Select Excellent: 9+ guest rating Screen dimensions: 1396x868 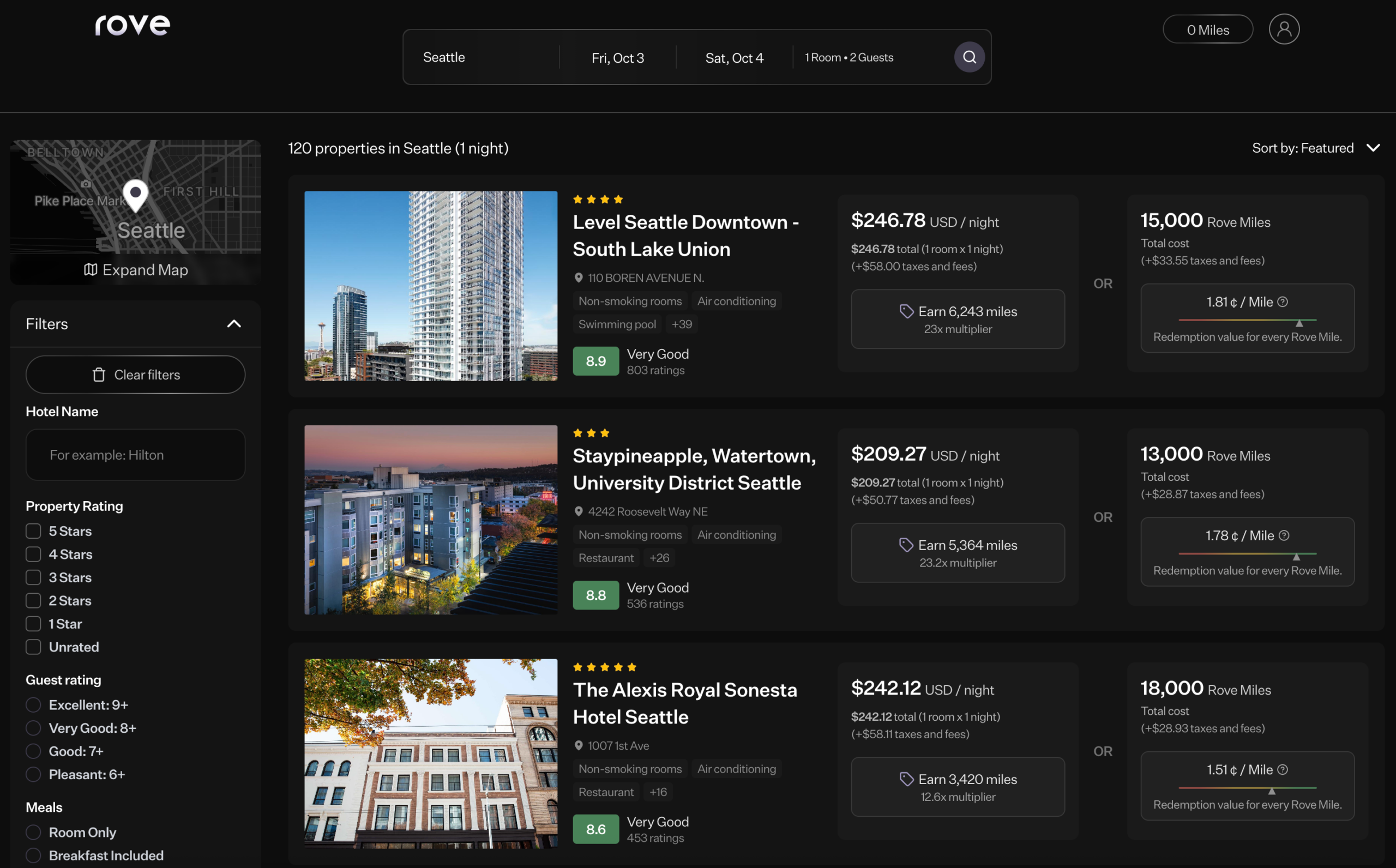click(x=33, y=705)
